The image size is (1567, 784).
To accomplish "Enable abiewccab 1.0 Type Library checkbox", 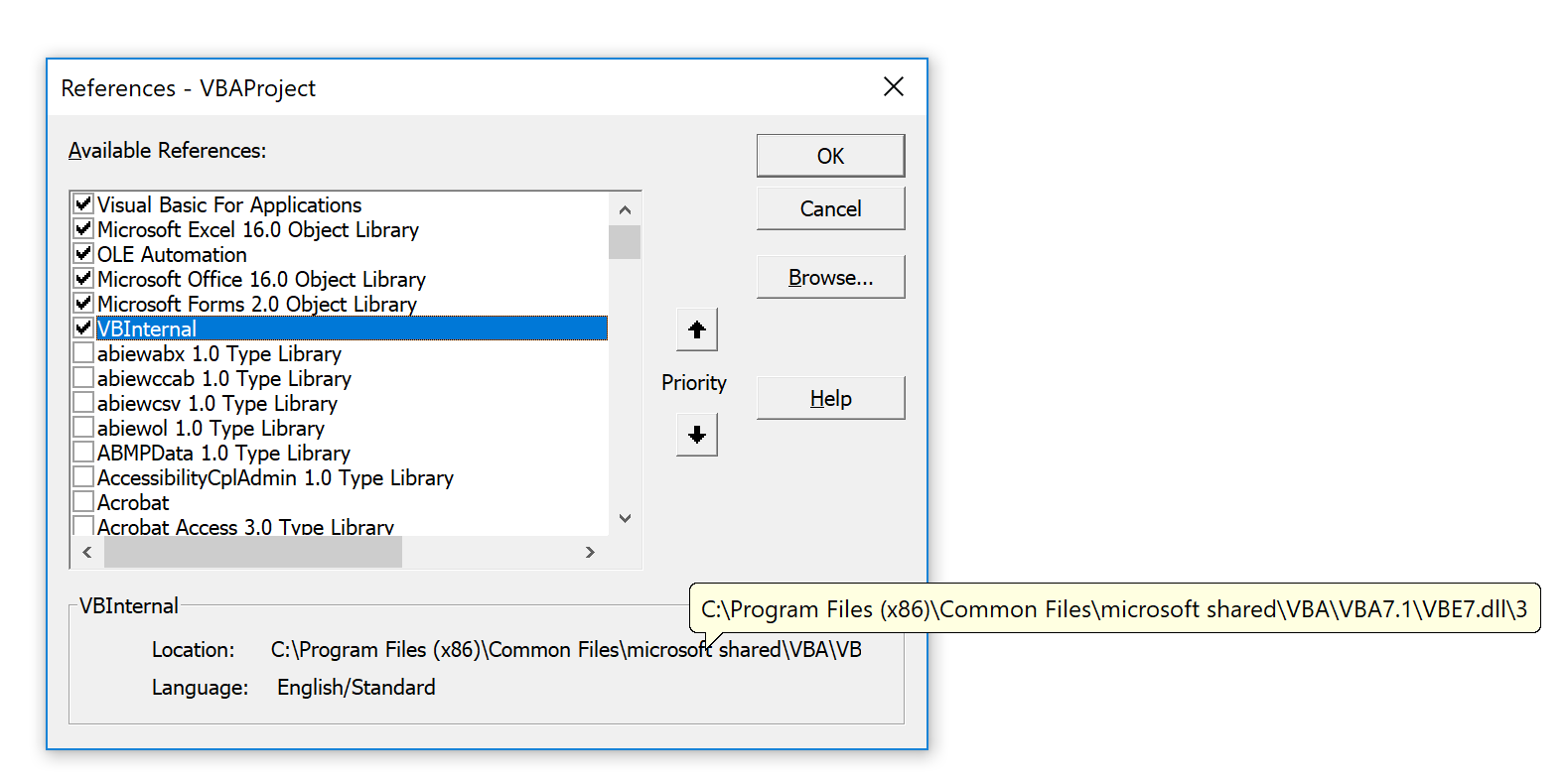I will pos(83,377).
